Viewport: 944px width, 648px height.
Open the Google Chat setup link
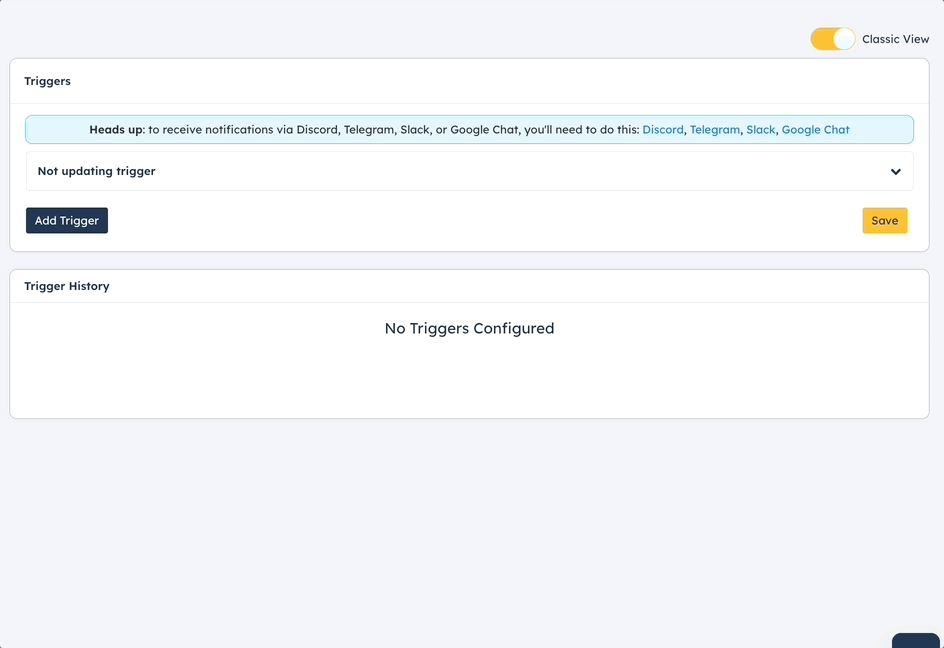coord(815,129)
